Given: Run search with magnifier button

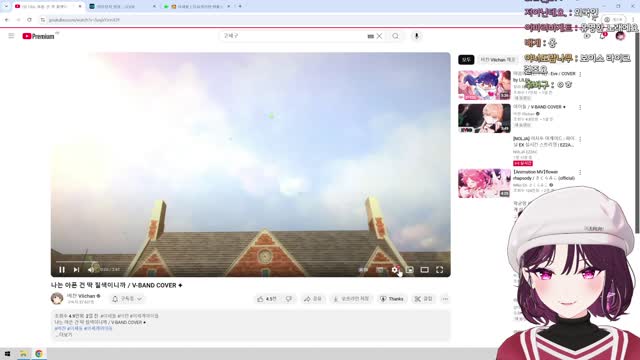Looking at the screenshot, I should (396, 36).
